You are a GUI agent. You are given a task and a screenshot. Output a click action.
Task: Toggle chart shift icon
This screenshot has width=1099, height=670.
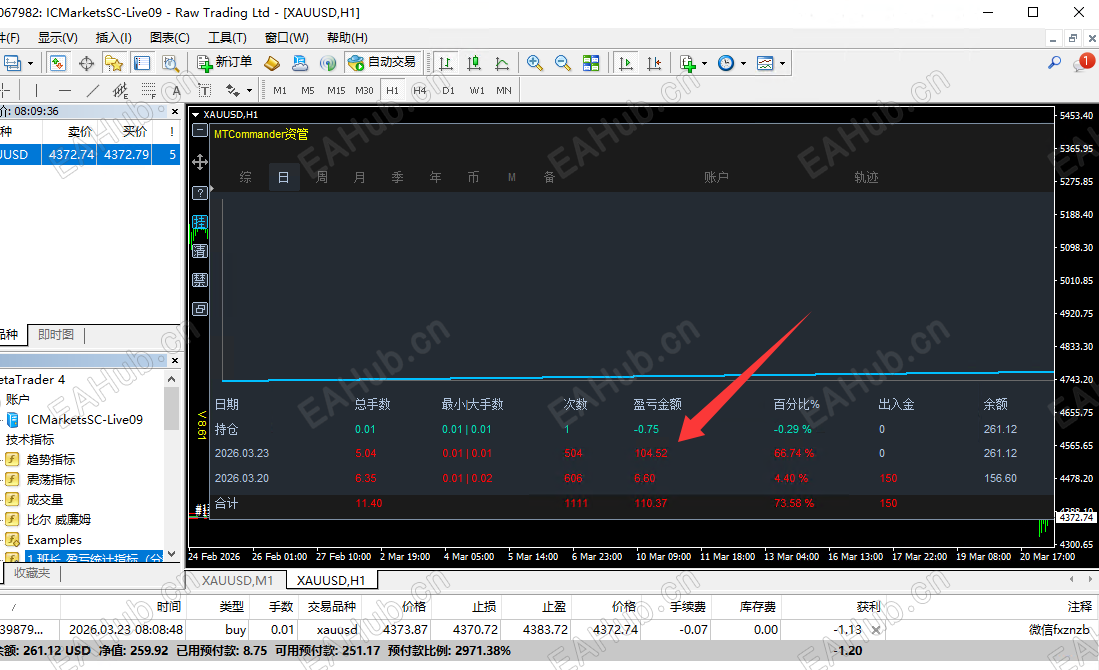click(654, 63)
